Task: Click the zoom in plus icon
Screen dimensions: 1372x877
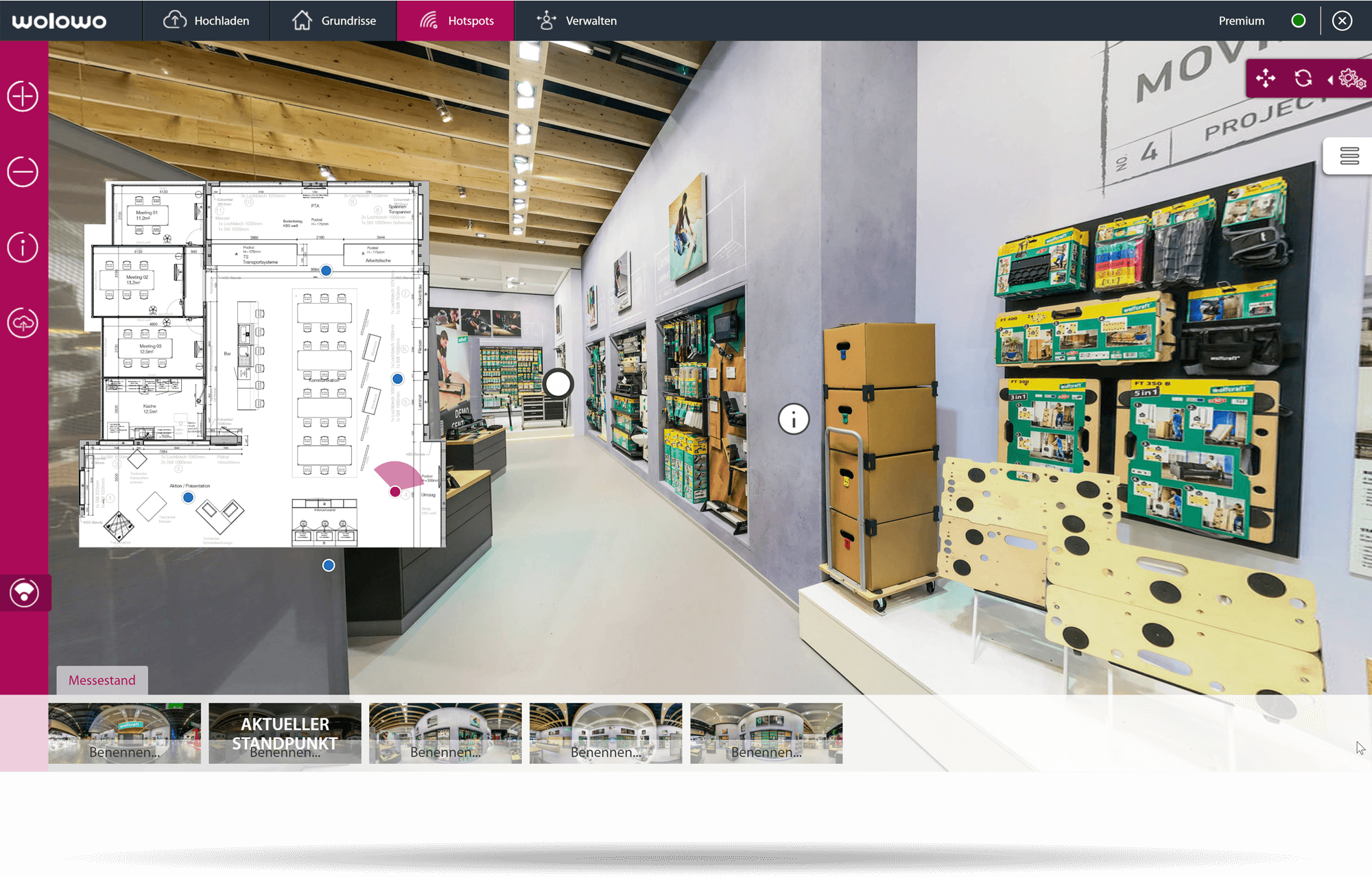Action: [x=23, y=96]
